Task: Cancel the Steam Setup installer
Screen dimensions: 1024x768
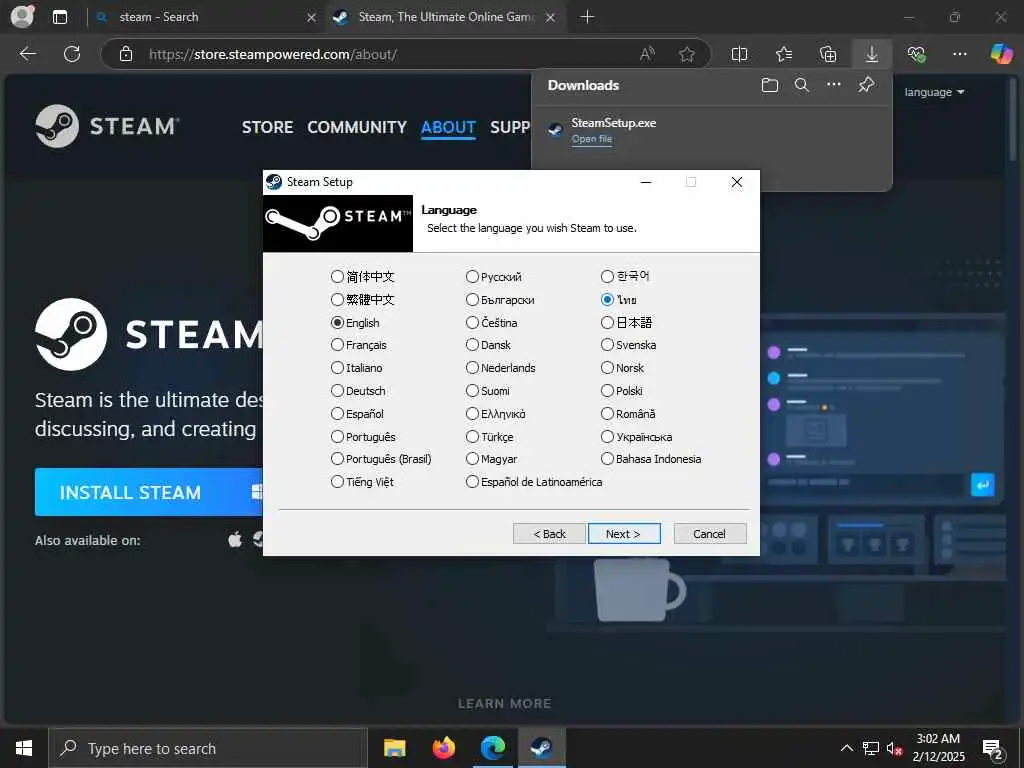Action: [x=710, y=534]
